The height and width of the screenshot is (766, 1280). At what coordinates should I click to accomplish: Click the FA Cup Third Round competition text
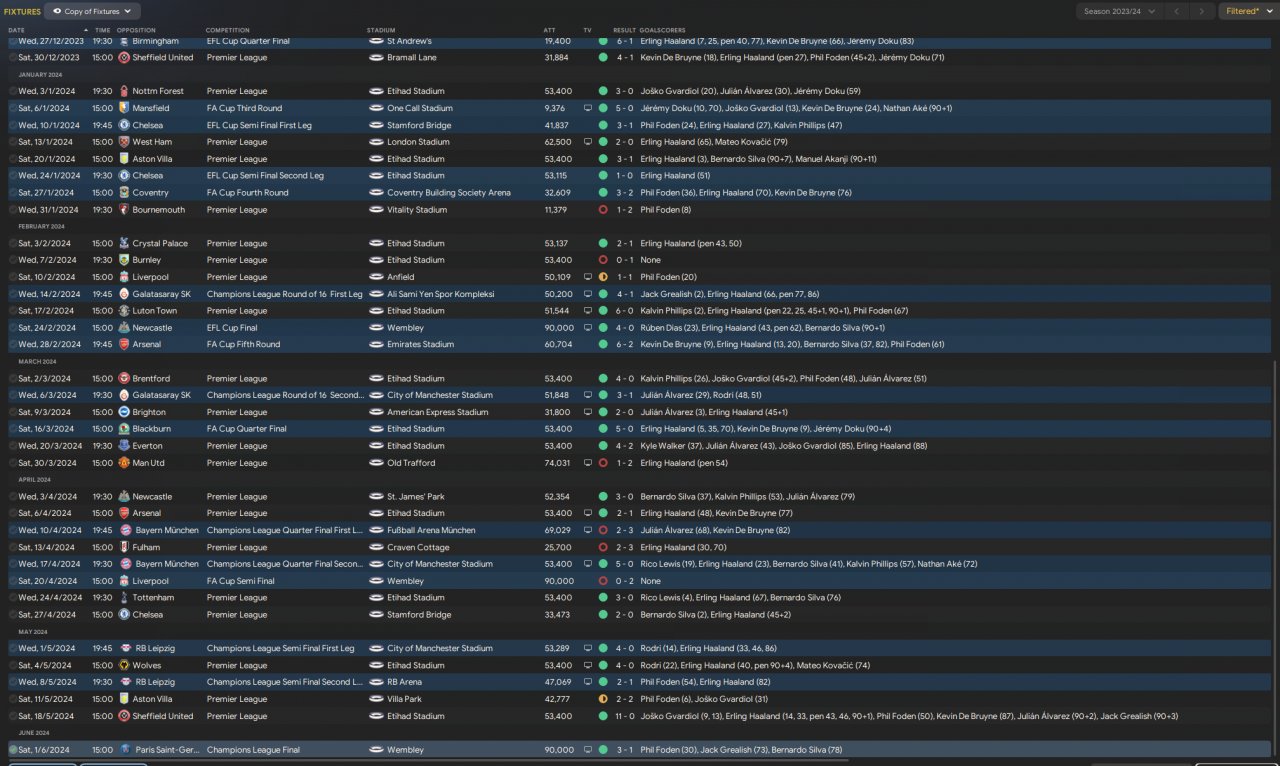click(x=245, y=108)
